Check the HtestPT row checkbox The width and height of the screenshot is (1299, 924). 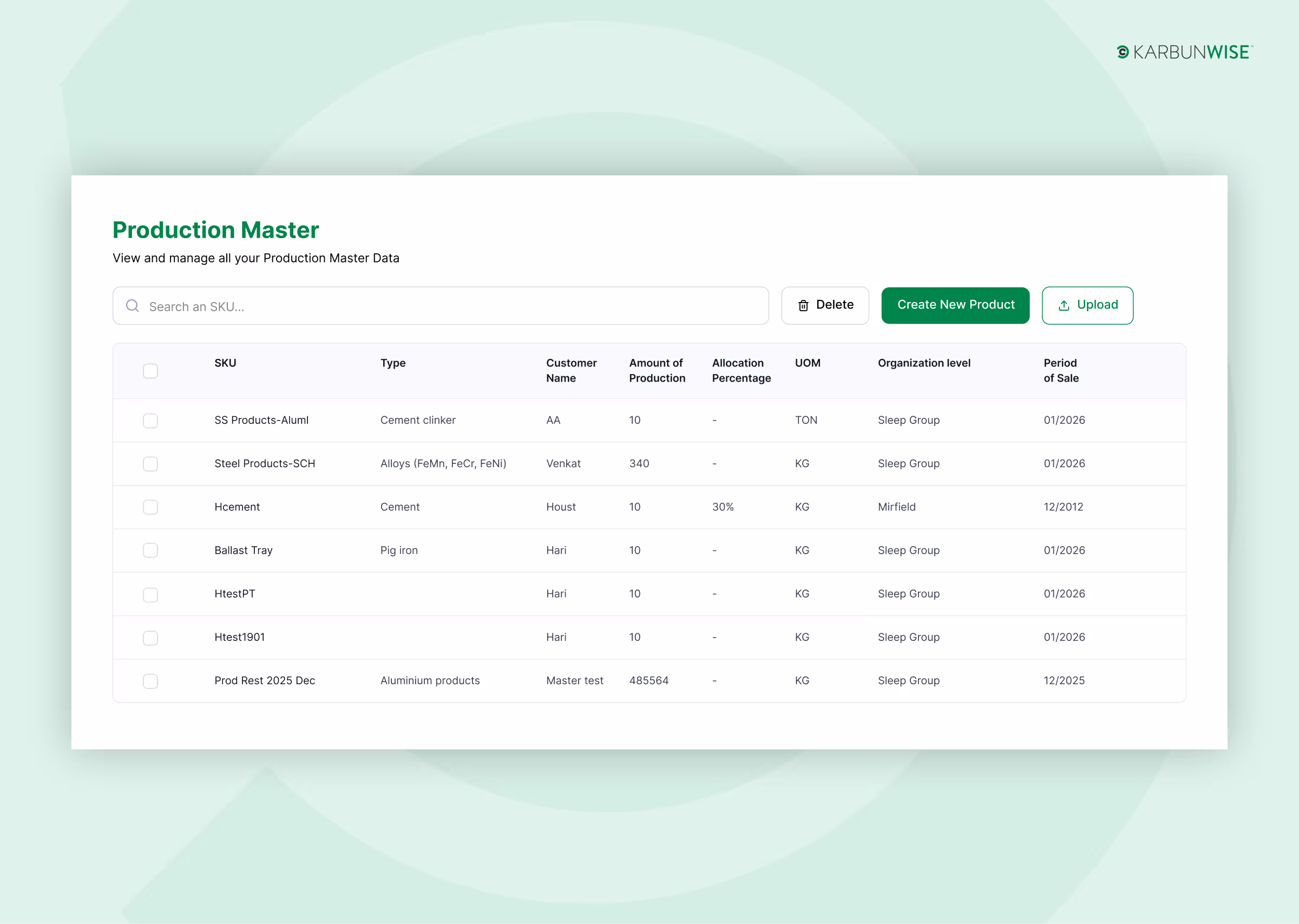click(150, 594)
